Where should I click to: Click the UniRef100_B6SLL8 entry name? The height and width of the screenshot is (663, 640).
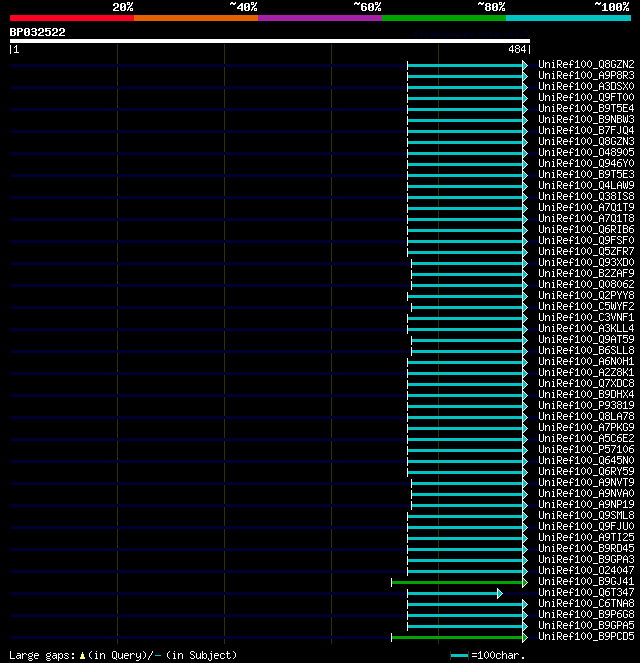pos(586,350)
